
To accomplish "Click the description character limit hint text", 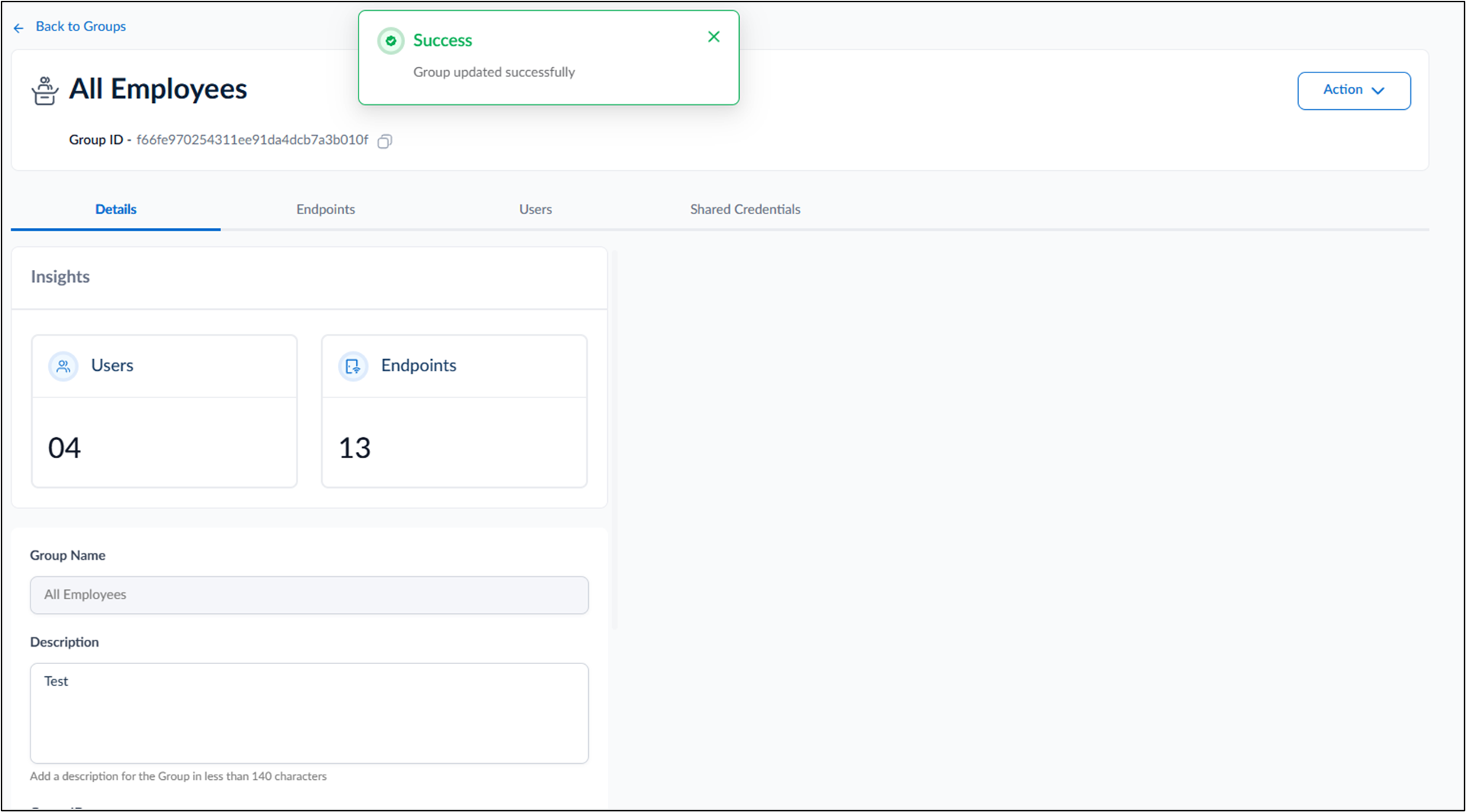I will pyautogui.click(x=178, y=776).
